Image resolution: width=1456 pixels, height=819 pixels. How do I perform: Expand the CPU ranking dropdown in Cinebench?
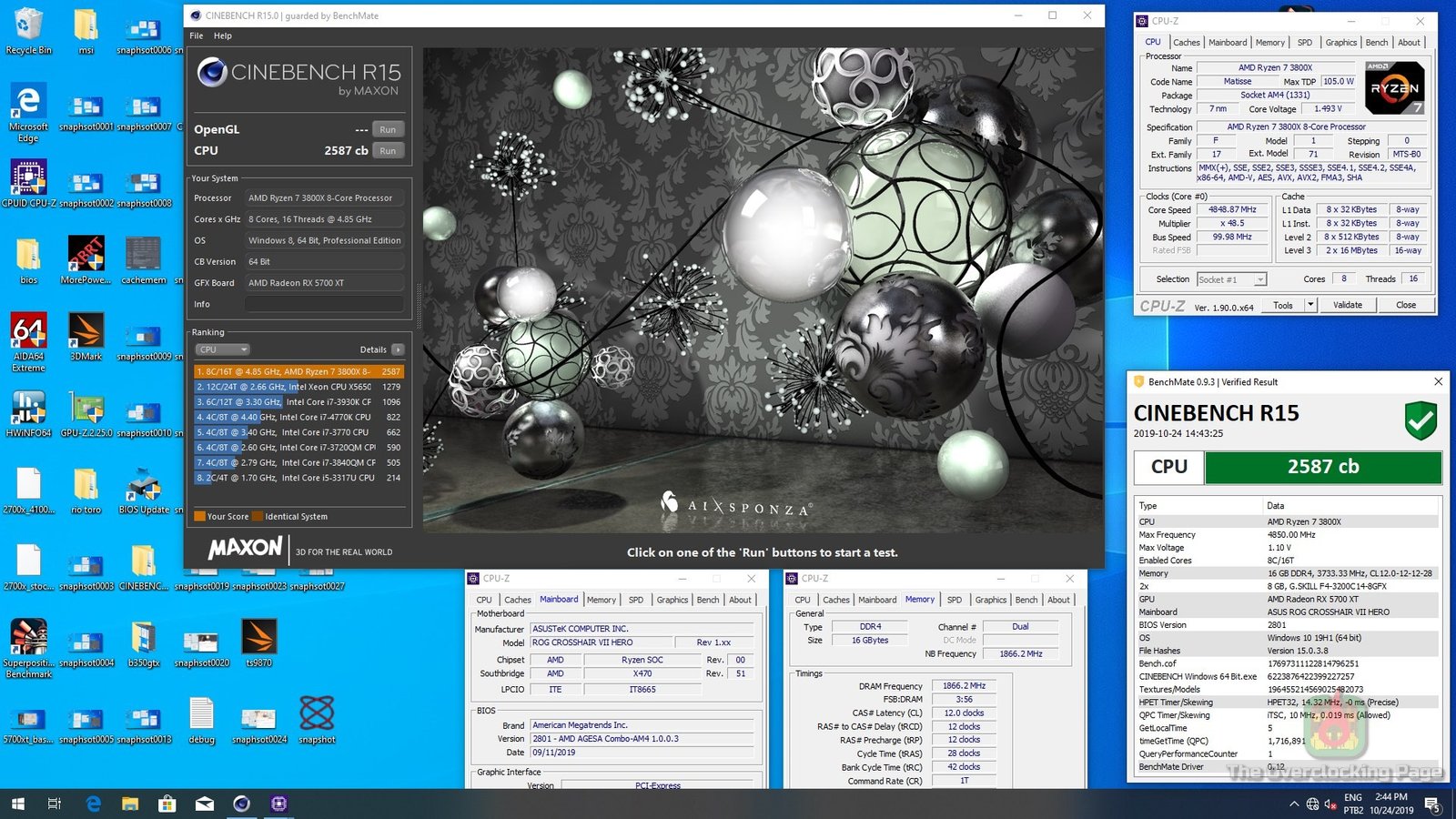pyautogui.click(x=223, y=349)
